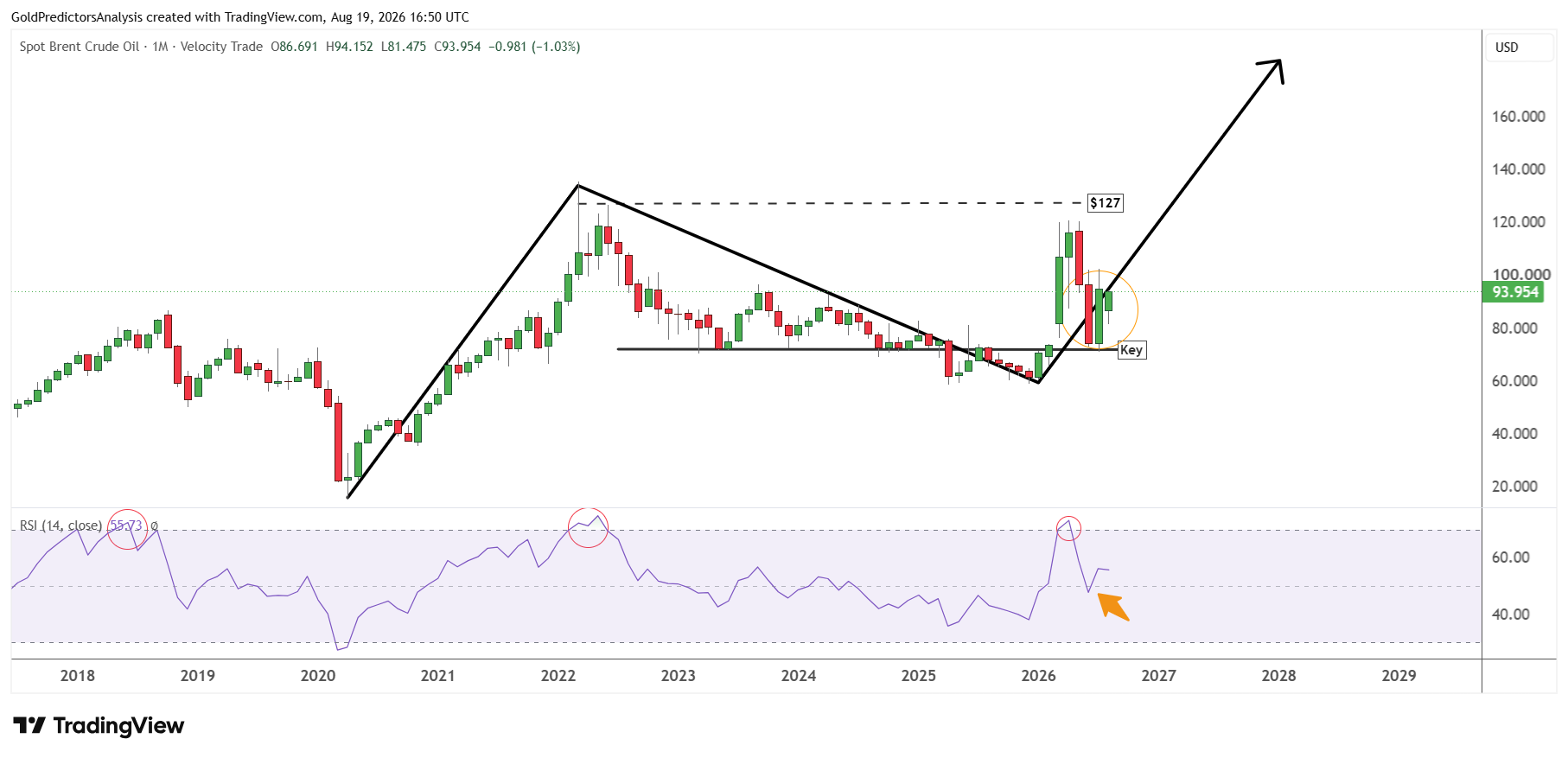Image resolution: width=1568 pixels, height=758 pixels.
Task: Click the 120.000 price axis label
Action: pyautogui.click(x=1519, y=222)
